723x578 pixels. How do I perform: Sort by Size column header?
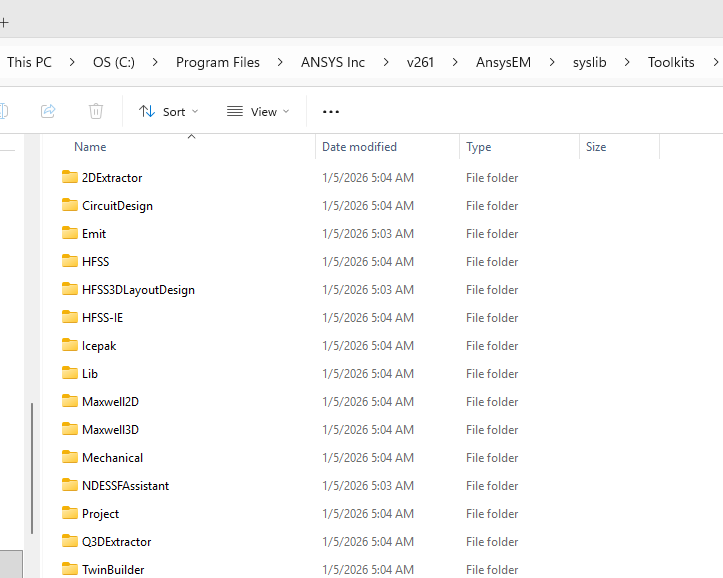(596, 147)
